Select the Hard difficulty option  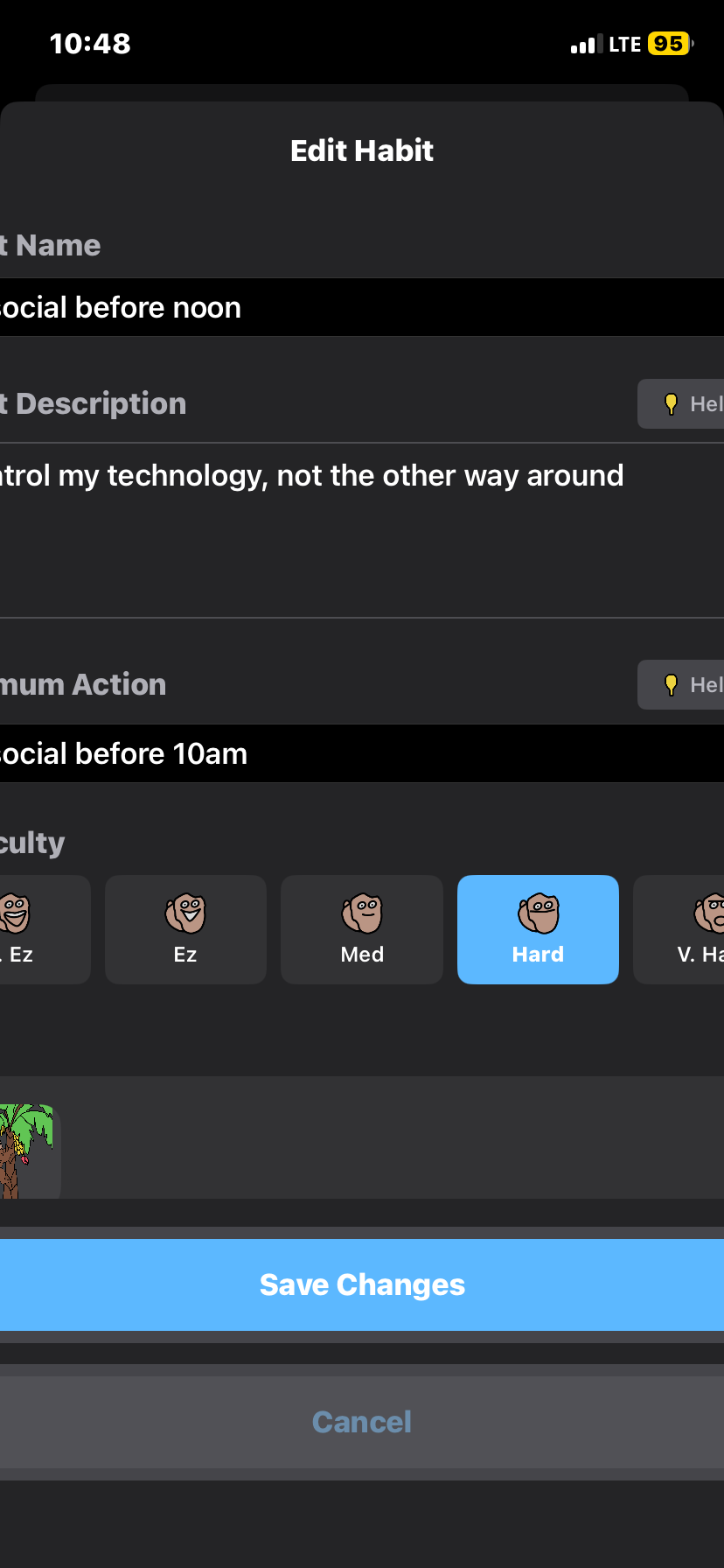(538, 929)
